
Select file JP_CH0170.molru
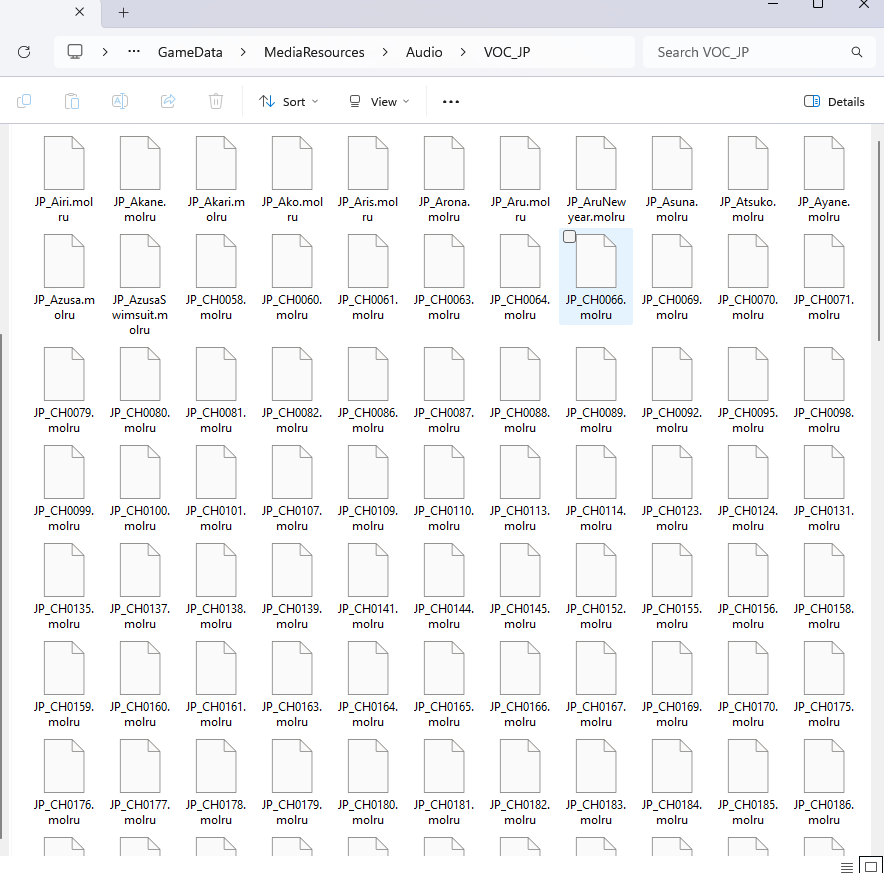coord(748,685)
